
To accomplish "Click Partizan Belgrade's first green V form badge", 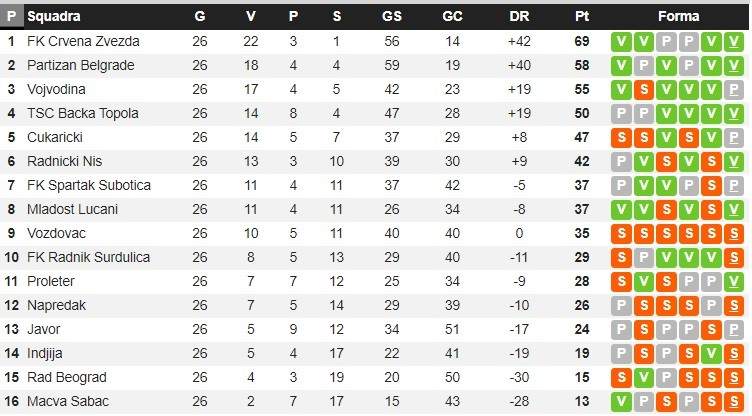I will (621, 66).
